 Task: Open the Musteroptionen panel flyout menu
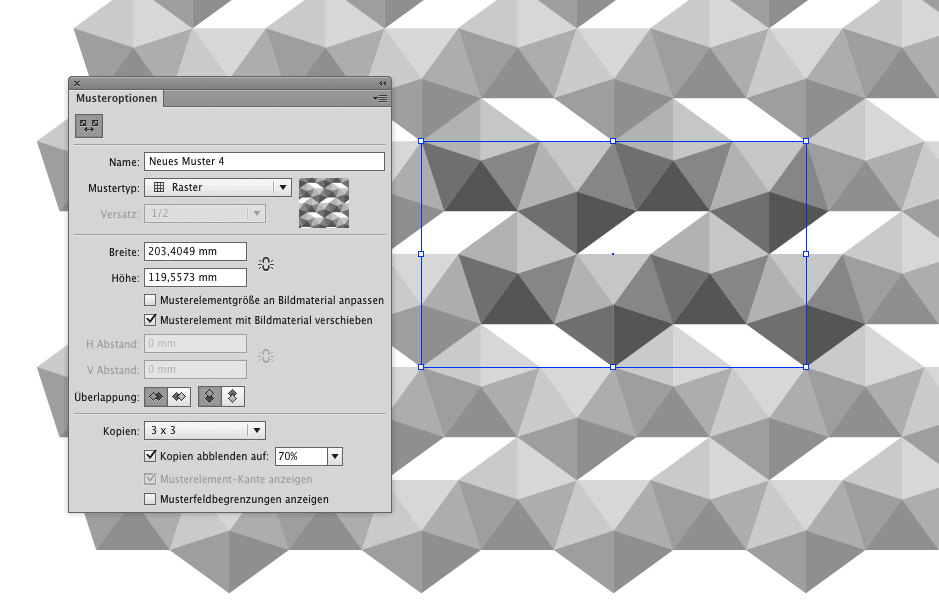pyautogui.click(x=380, y=98)
